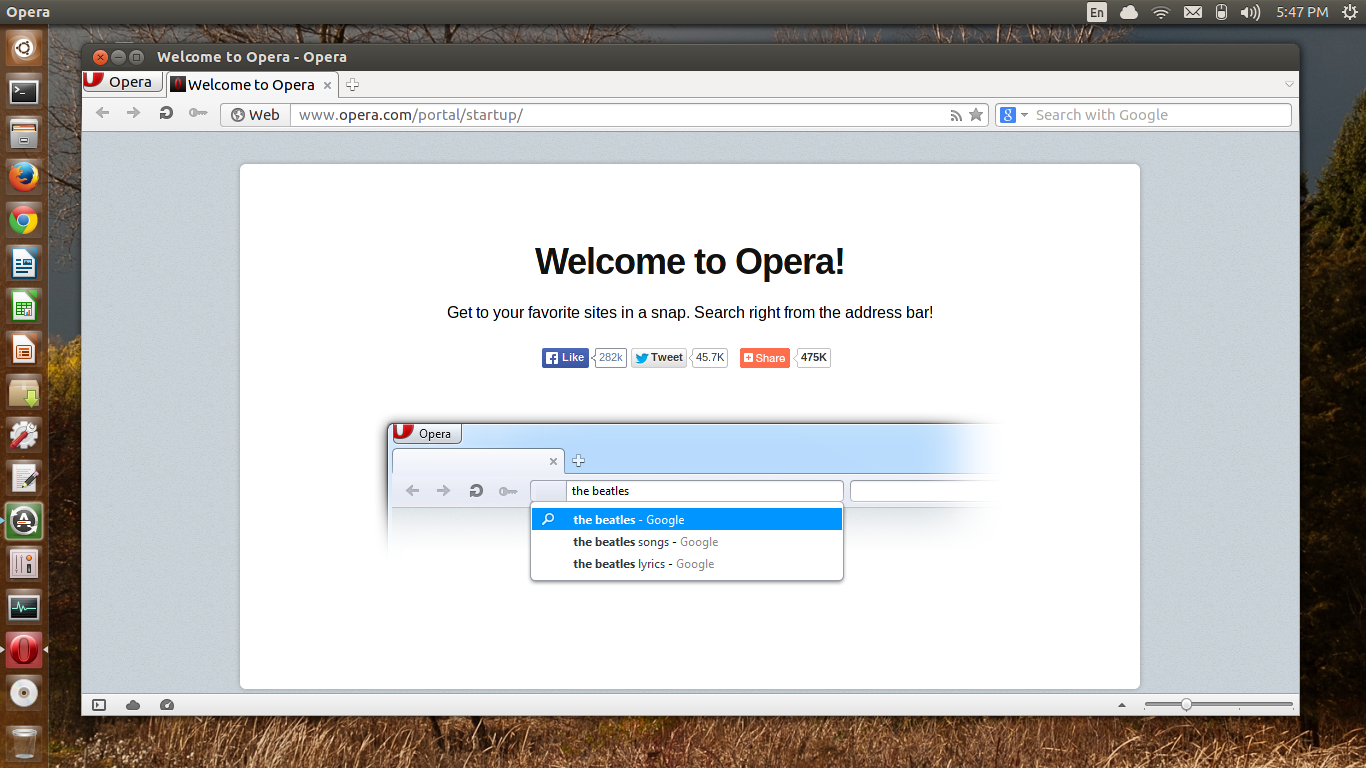Open the Wi-Fi network indicator
The image size is (1366, 768).
(1161, 12)
